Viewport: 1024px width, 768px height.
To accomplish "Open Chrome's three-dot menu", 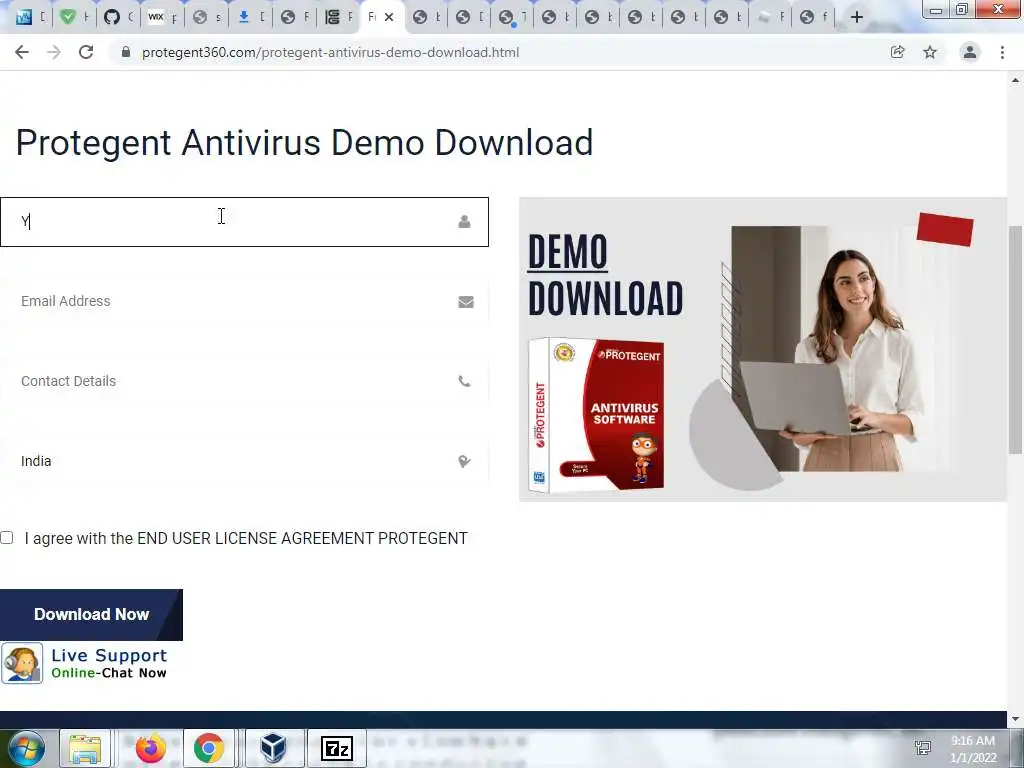I will (x=1002, y=52).
